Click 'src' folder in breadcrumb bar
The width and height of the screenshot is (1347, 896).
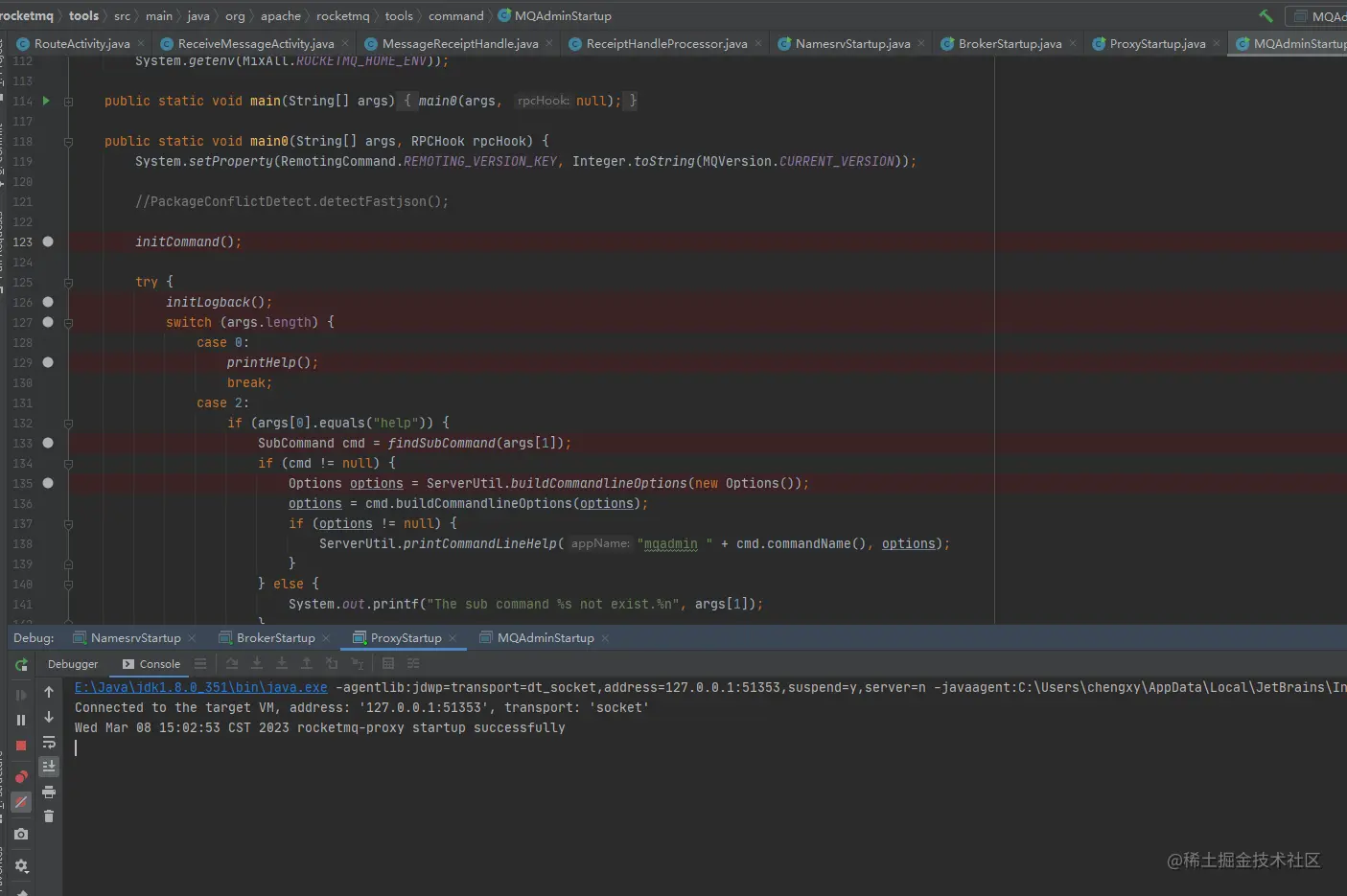coord(122,15)
